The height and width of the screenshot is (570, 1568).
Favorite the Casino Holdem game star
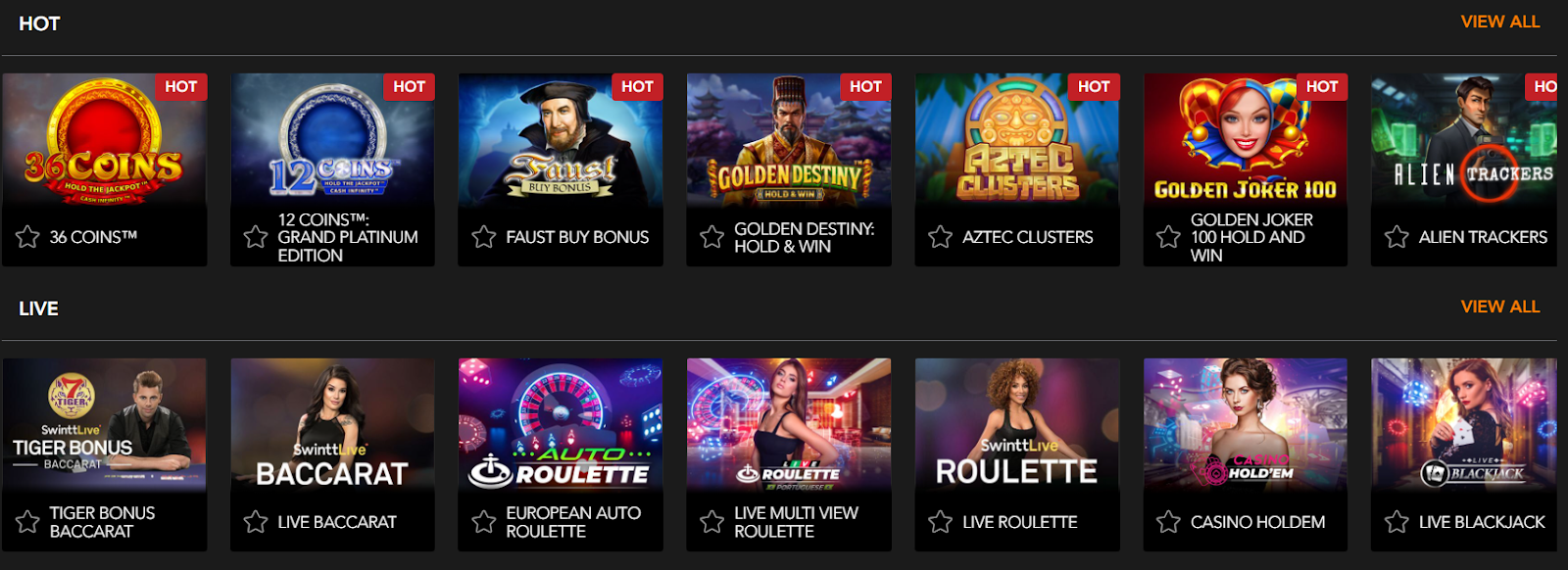click(x=1168, y=522)
